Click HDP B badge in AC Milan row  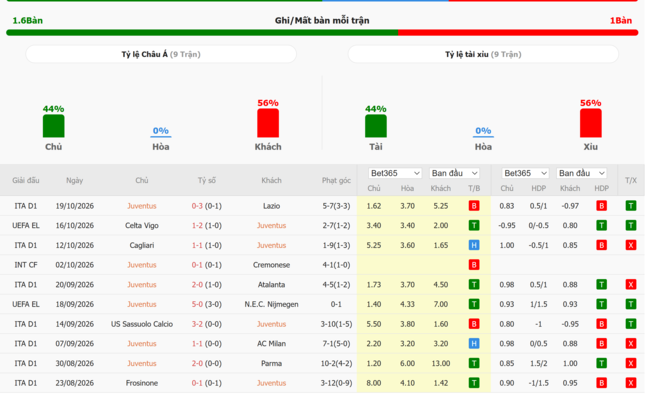pyautogui.click(x=601, y=344)
